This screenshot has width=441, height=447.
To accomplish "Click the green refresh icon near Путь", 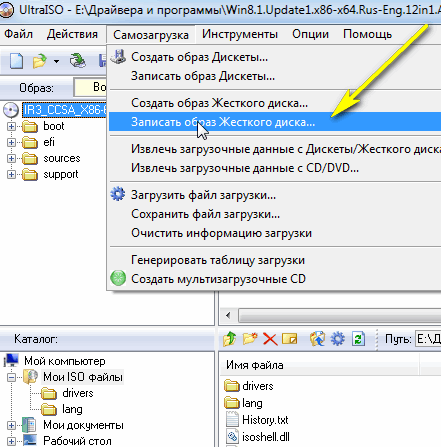I will pos(358,339).
